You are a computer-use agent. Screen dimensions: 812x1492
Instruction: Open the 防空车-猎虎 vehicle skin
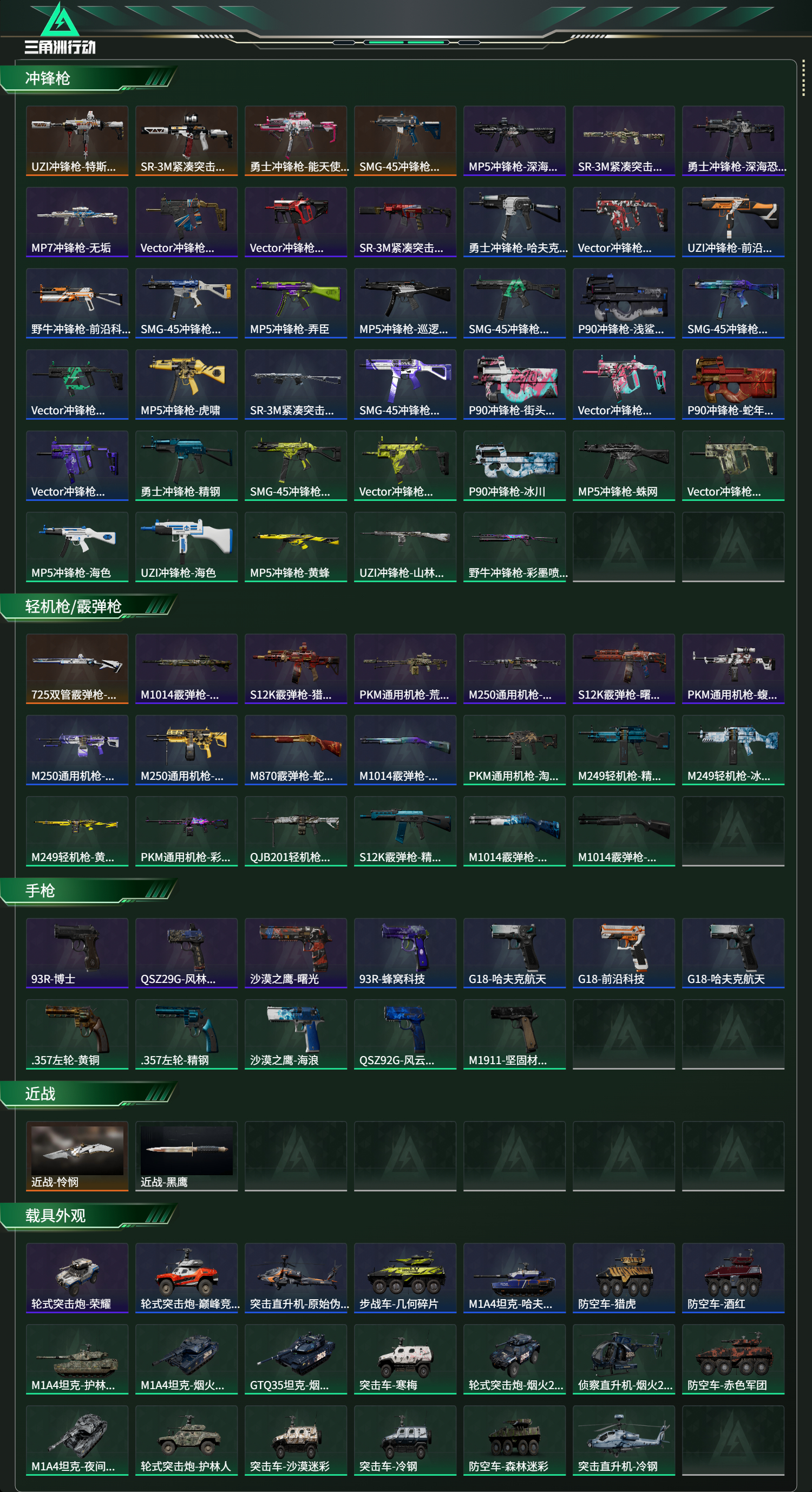(x=624, y=1278)
